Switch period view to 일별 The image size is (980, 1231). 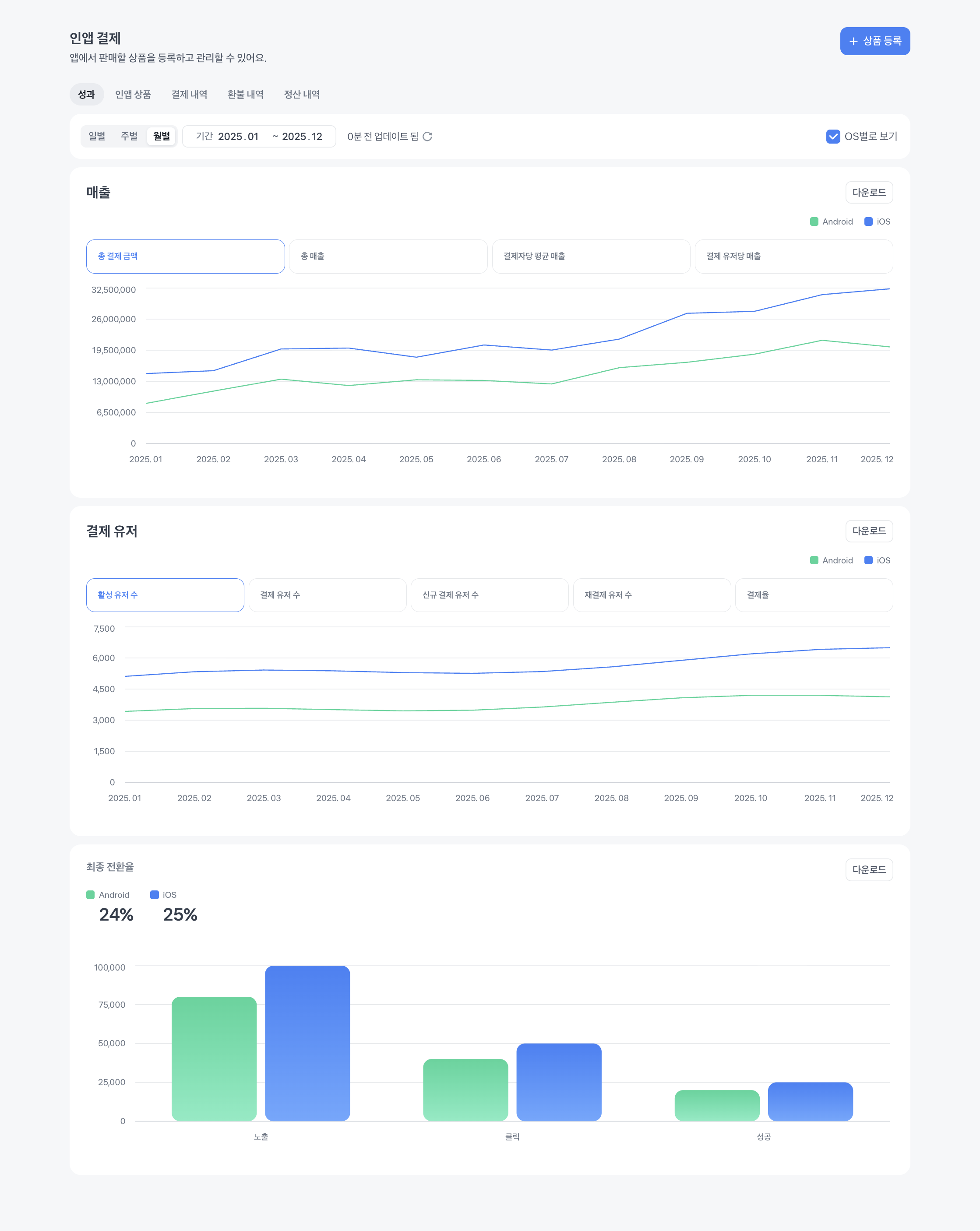tap(97, 136)
